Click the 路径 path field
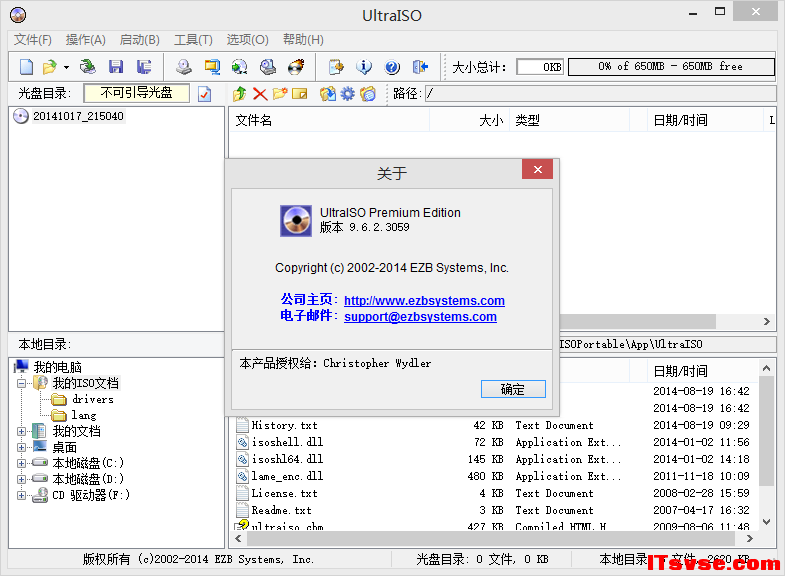This screenshot has height=576, width=785. pos(600,93)
